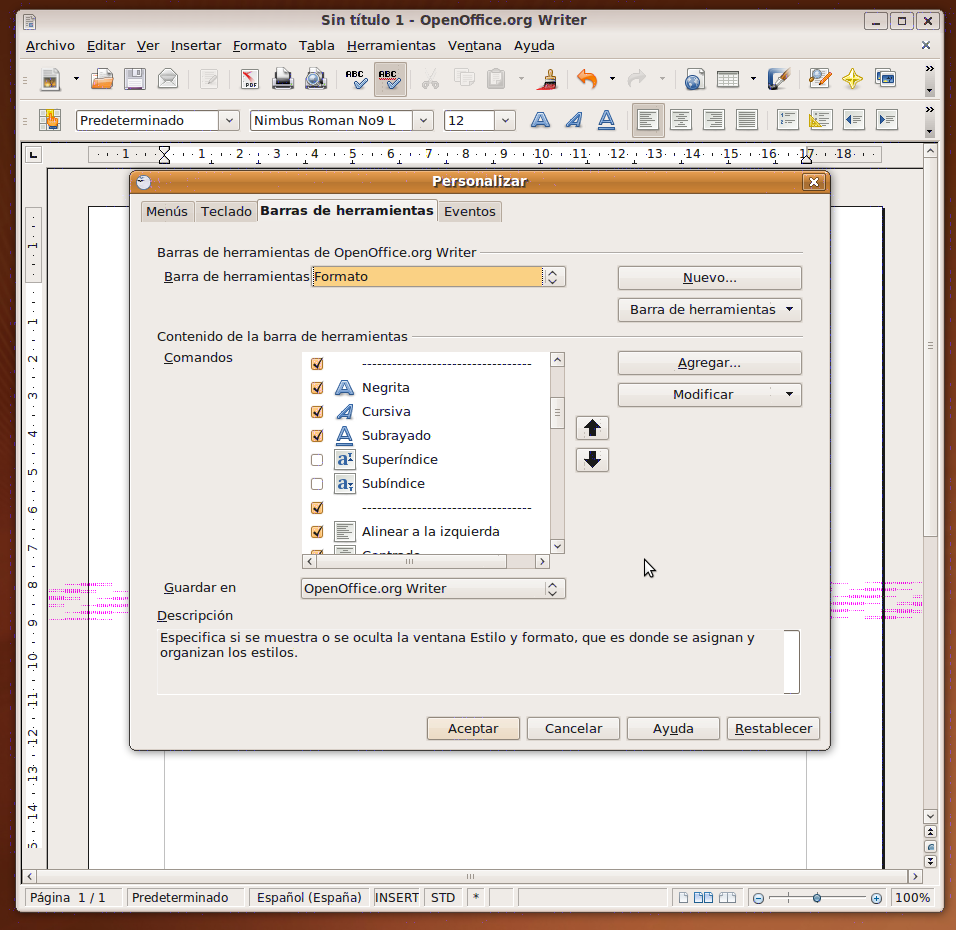
Task: Zoom in with the plus button
Action: pyautogui.click(x=876, y=898)
